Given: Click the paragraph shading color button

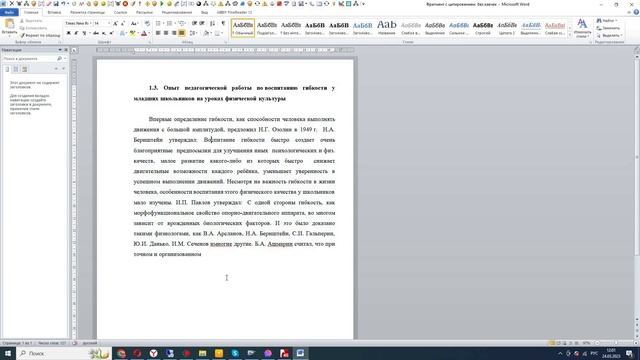Looking at the screenshot, I should point(207,33).
